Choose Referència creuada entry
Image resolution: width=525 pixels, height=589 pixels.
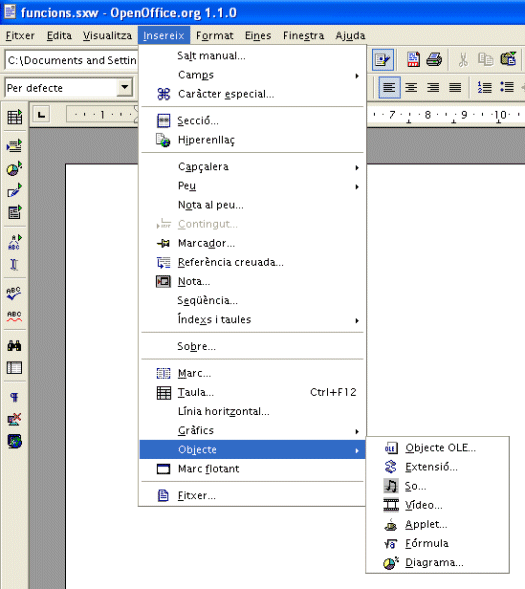pyautogui.click(x=252, y=262)
